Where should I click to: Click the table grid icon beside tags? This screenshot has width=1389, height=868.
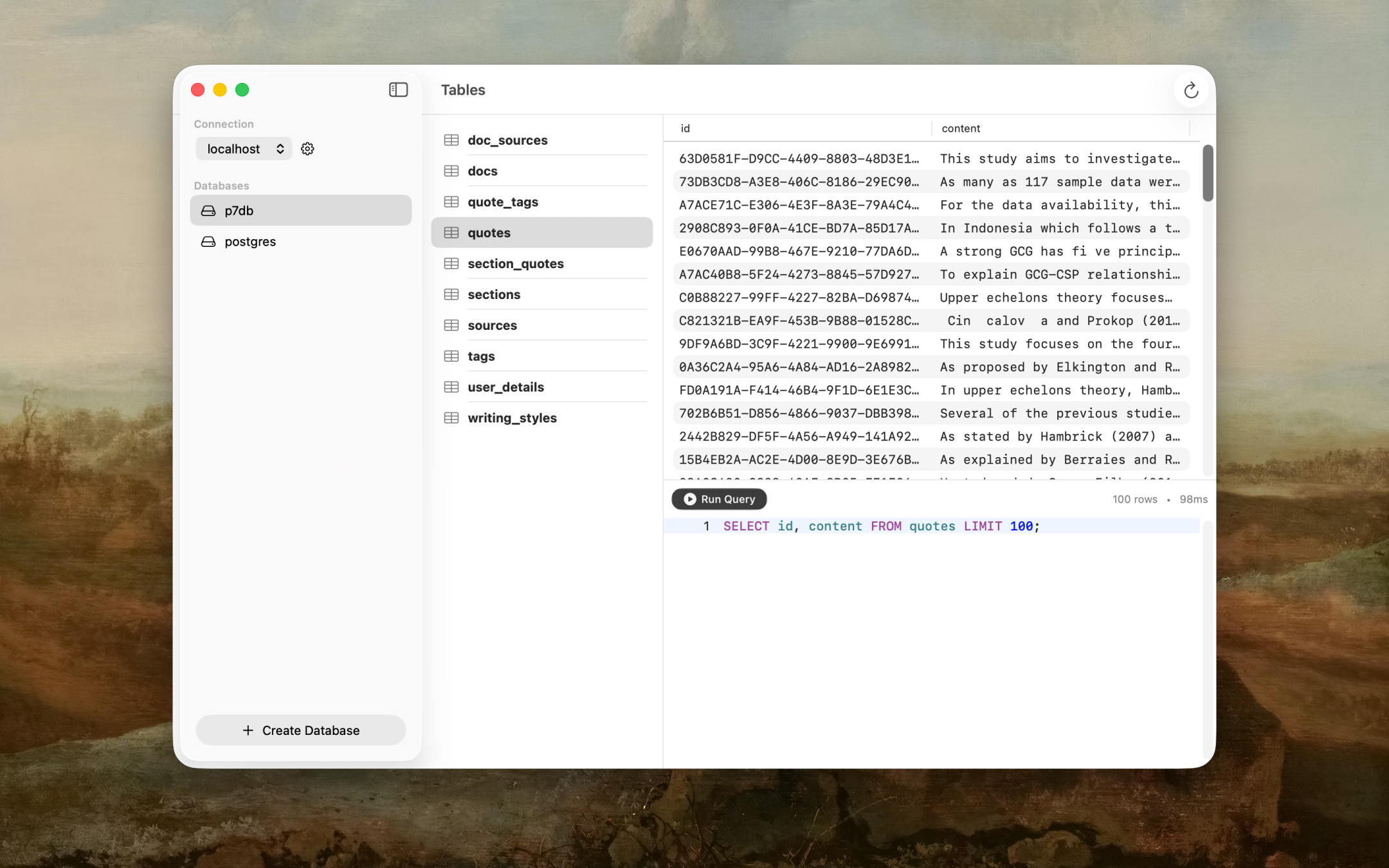[x=450, y=356]
